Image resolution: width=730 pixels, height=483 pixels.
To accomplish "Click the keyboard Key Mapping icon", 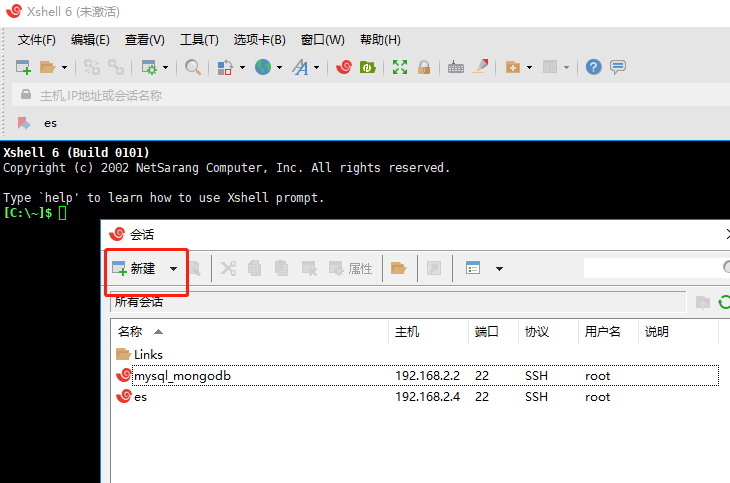I will (456, 68).
